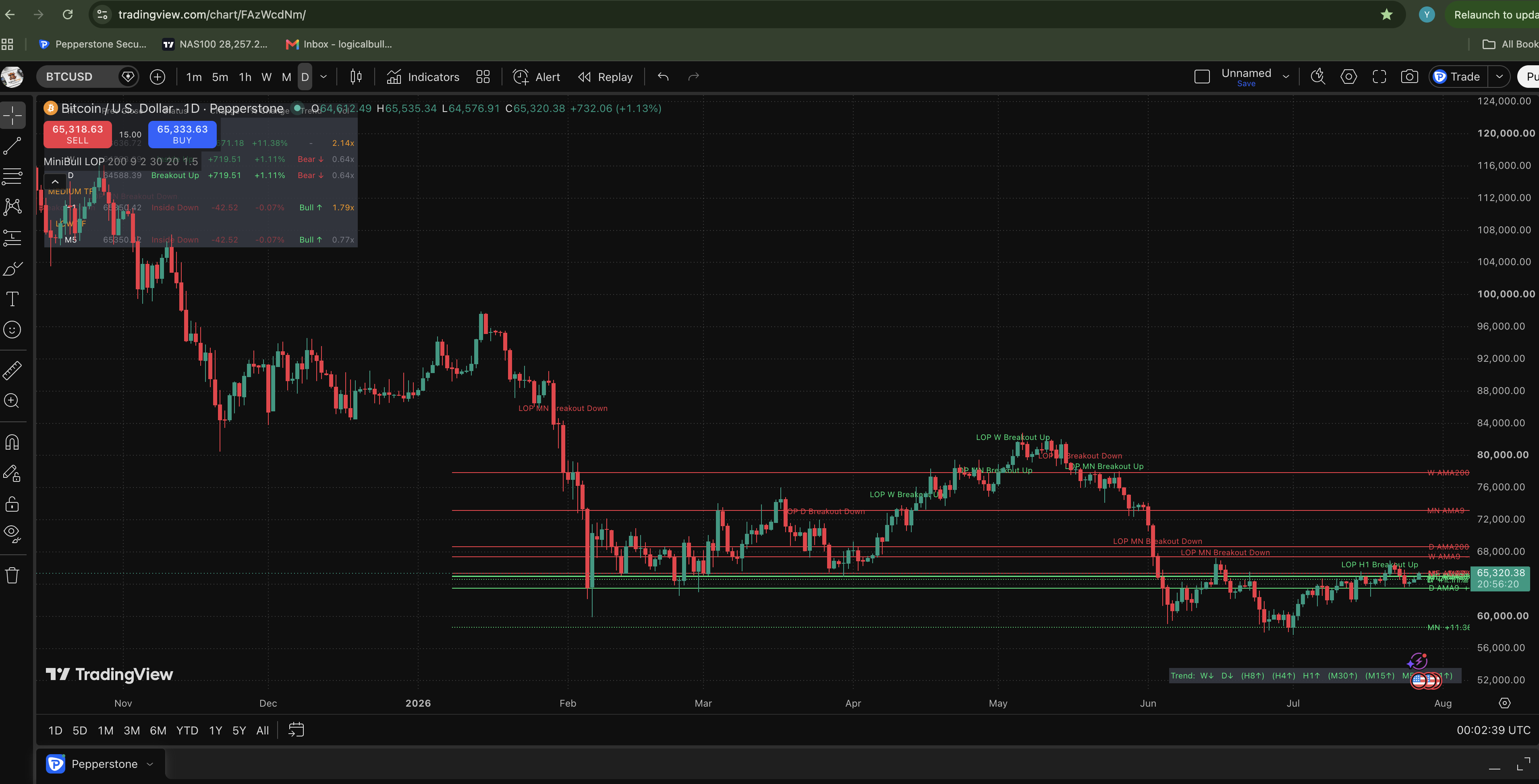Hide all drawings with eye icon
This screenshot has width=1539, height=784.
(x=12, y=534)
